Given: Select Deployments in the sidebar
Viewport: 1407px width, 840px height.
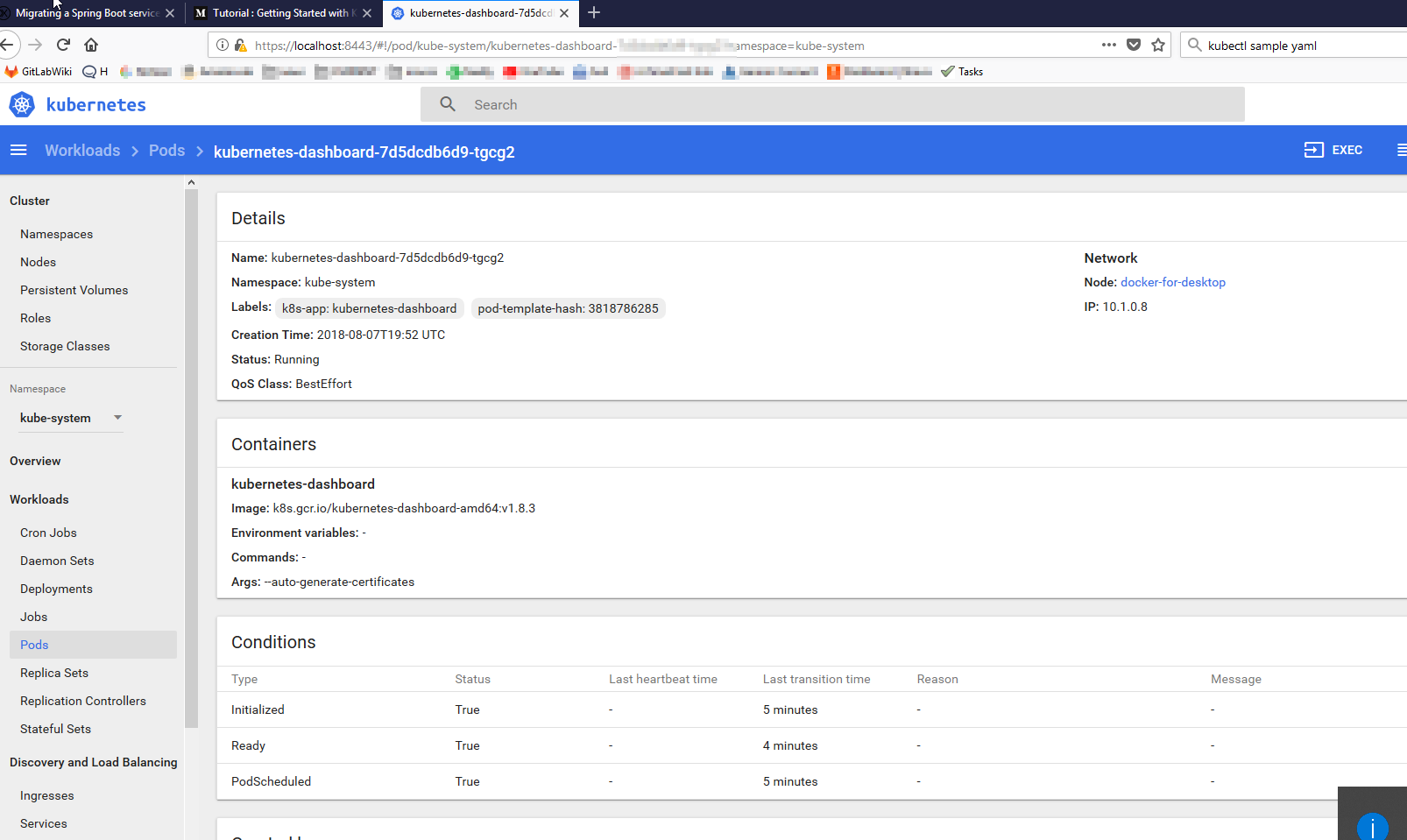Looking at the screenshot, I should click(x=56, y=589).
